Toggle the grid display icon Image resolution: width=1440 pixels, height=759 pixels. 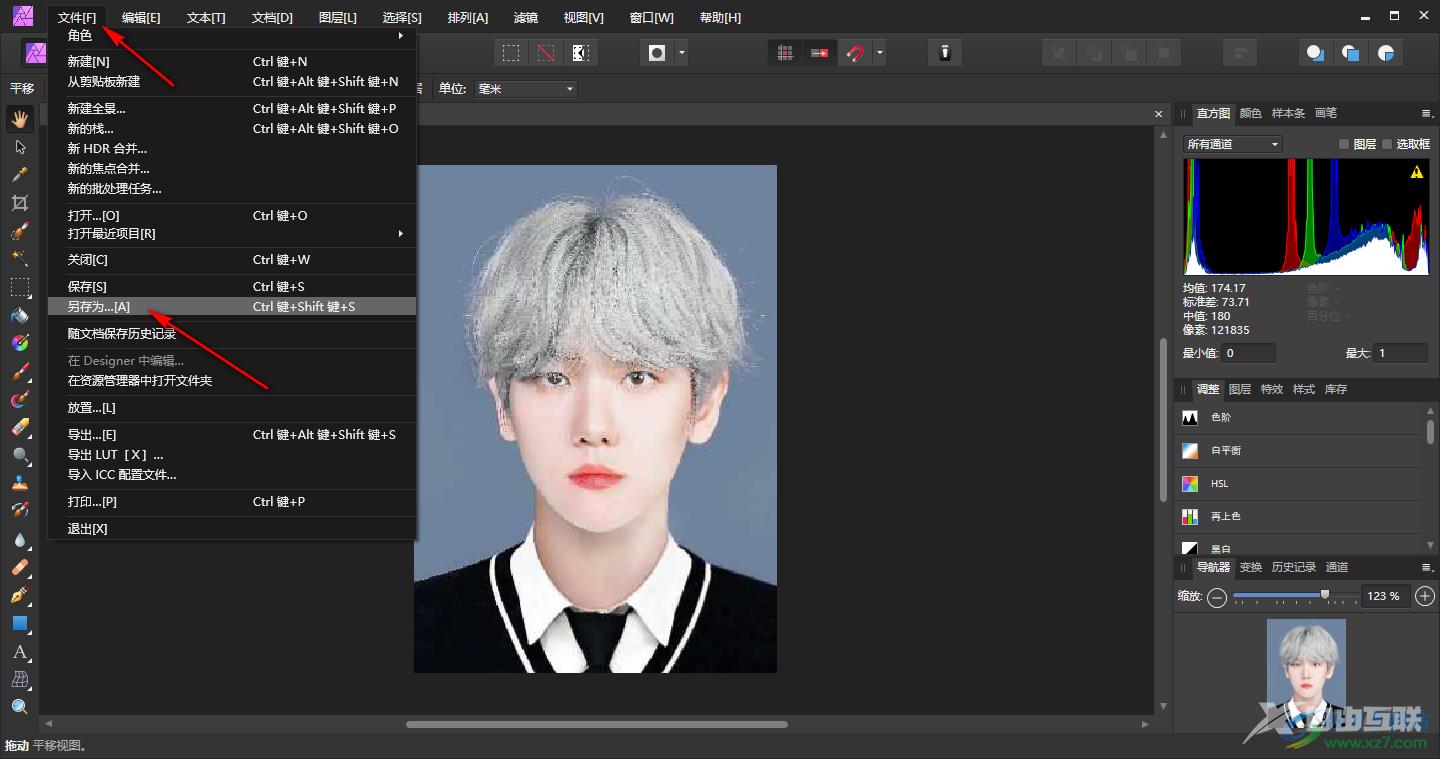785,53
